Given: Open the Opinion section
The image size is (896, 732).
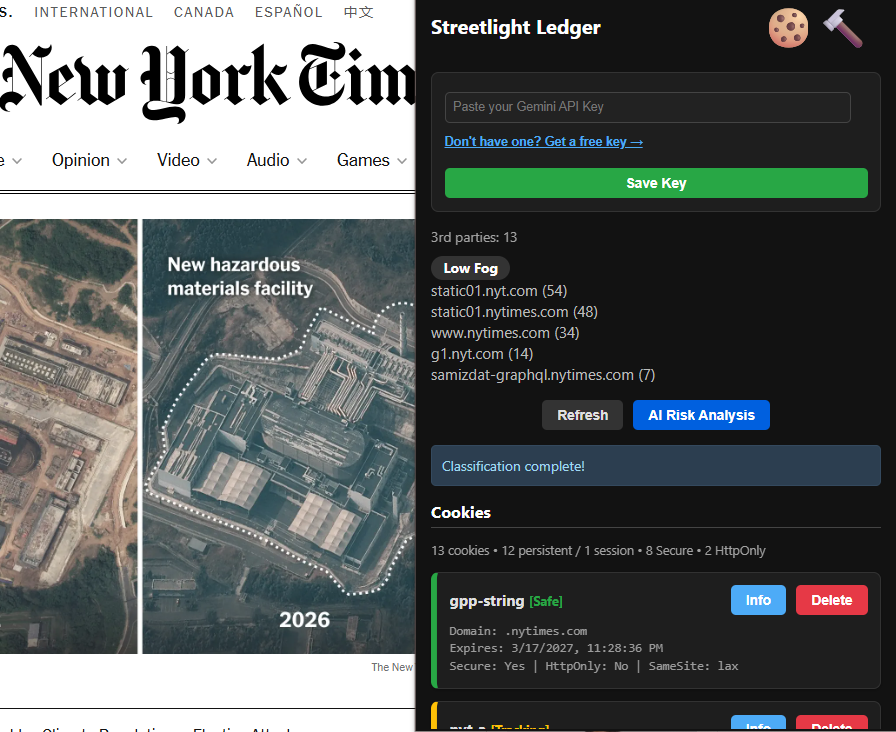Looking at the screenshot, I should (81, 160).
